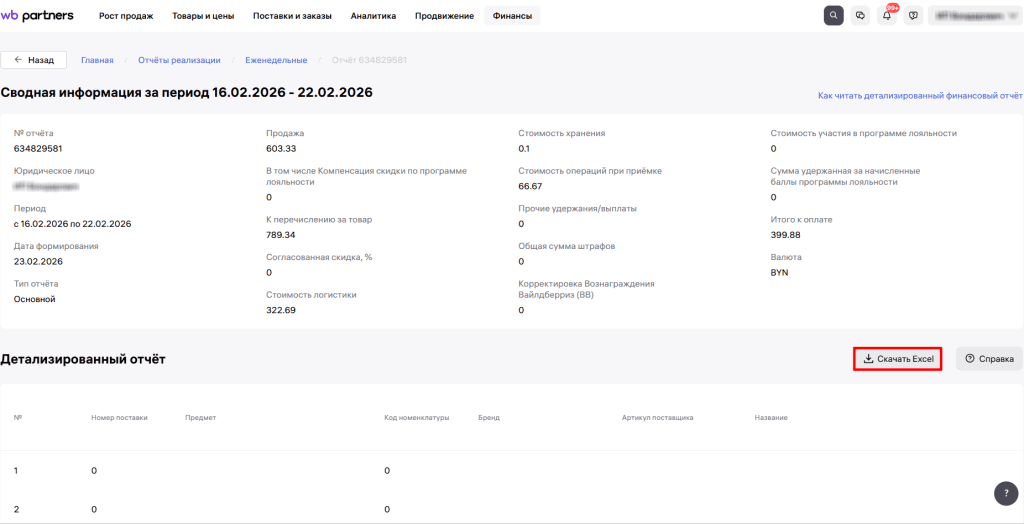Select table row number 2

click(512, 509)
